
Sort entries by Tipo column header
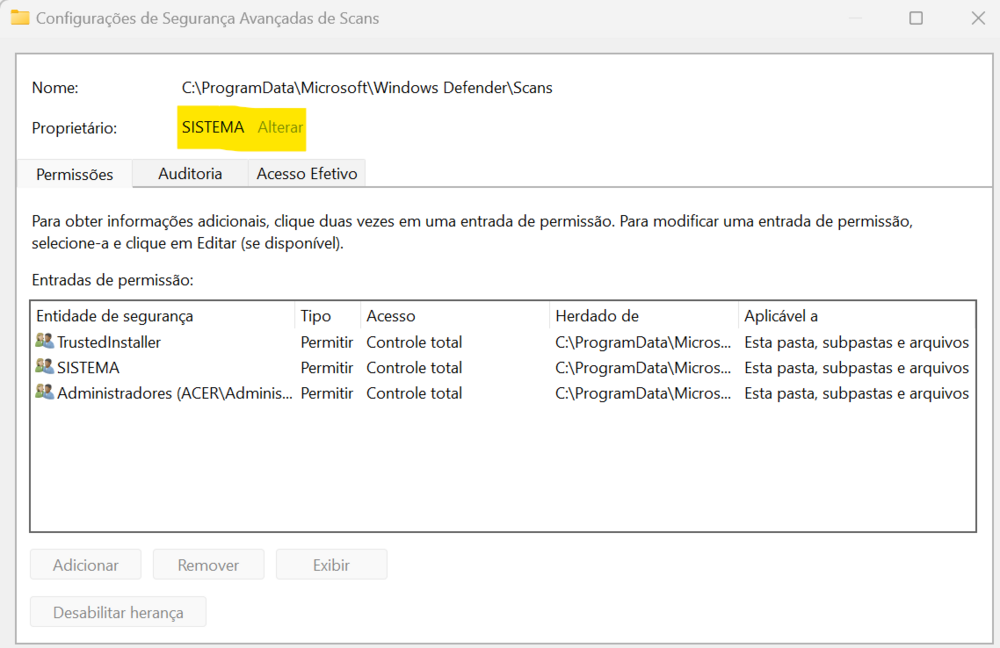316,316
